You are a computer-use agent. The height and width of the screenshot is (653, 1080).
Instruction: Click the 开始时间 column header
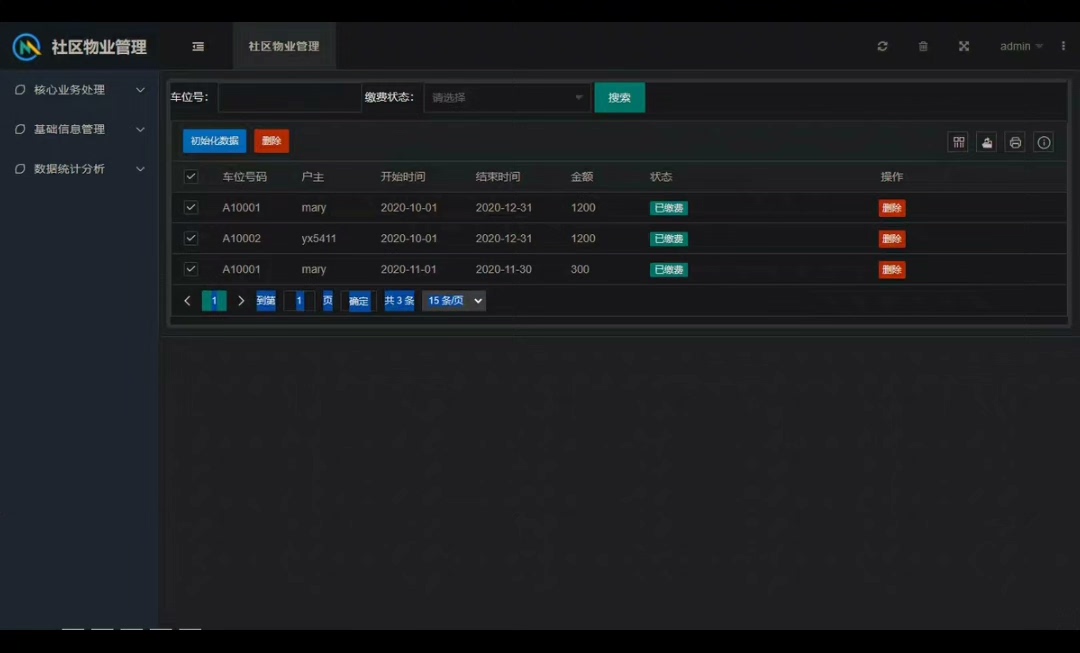pyautogui.click(x=403, y=177)
